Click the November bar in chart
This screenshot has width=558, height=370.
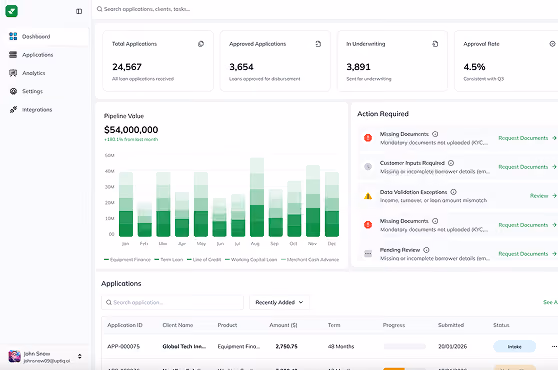313,201
